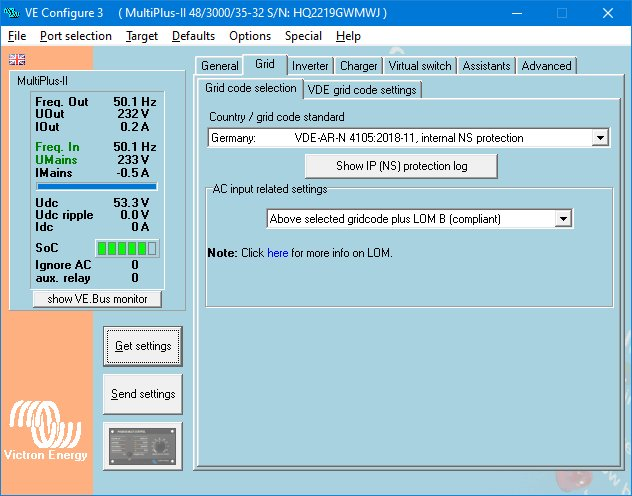Image resolution: width=632 pixels, height=496 pixels.
Task: Open the country / grid code standard dropdown
Action: pyautogui.click(x=600, y=138)
